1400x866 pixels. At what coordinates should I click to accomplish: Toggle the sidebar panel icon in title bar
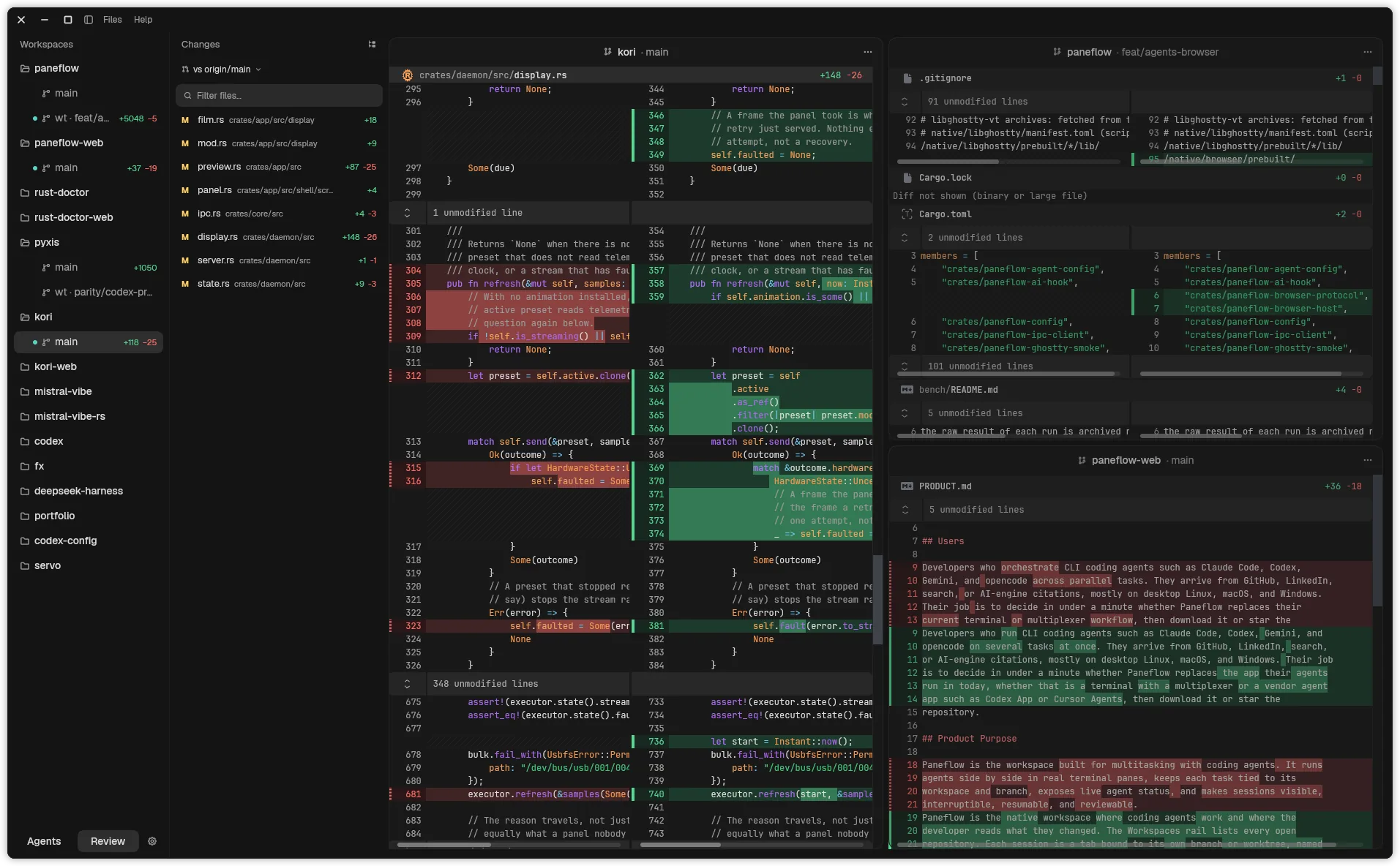89,20
